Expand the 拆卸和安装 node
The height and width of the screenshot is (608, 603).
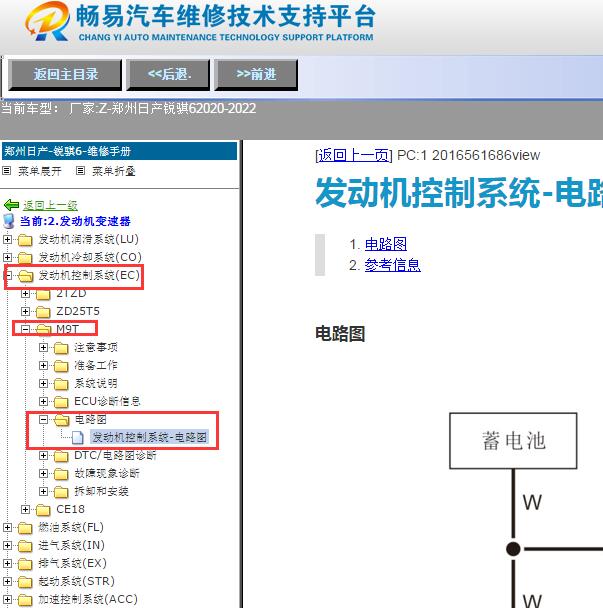point(43,491)
